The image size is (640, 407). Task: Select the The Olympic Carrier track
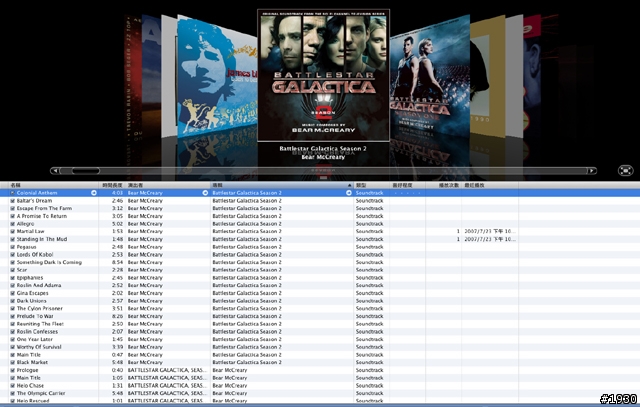click(41, 393)
